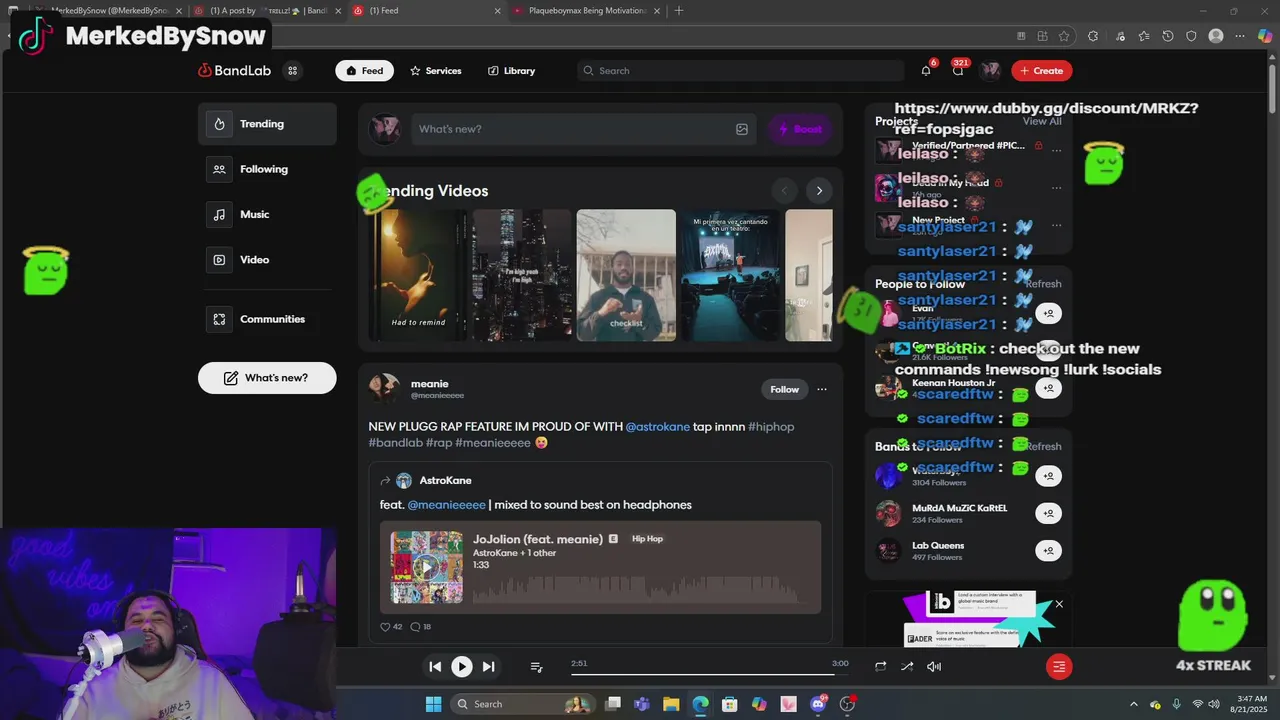
Task: Skip to next track in player
Action: 488,667
